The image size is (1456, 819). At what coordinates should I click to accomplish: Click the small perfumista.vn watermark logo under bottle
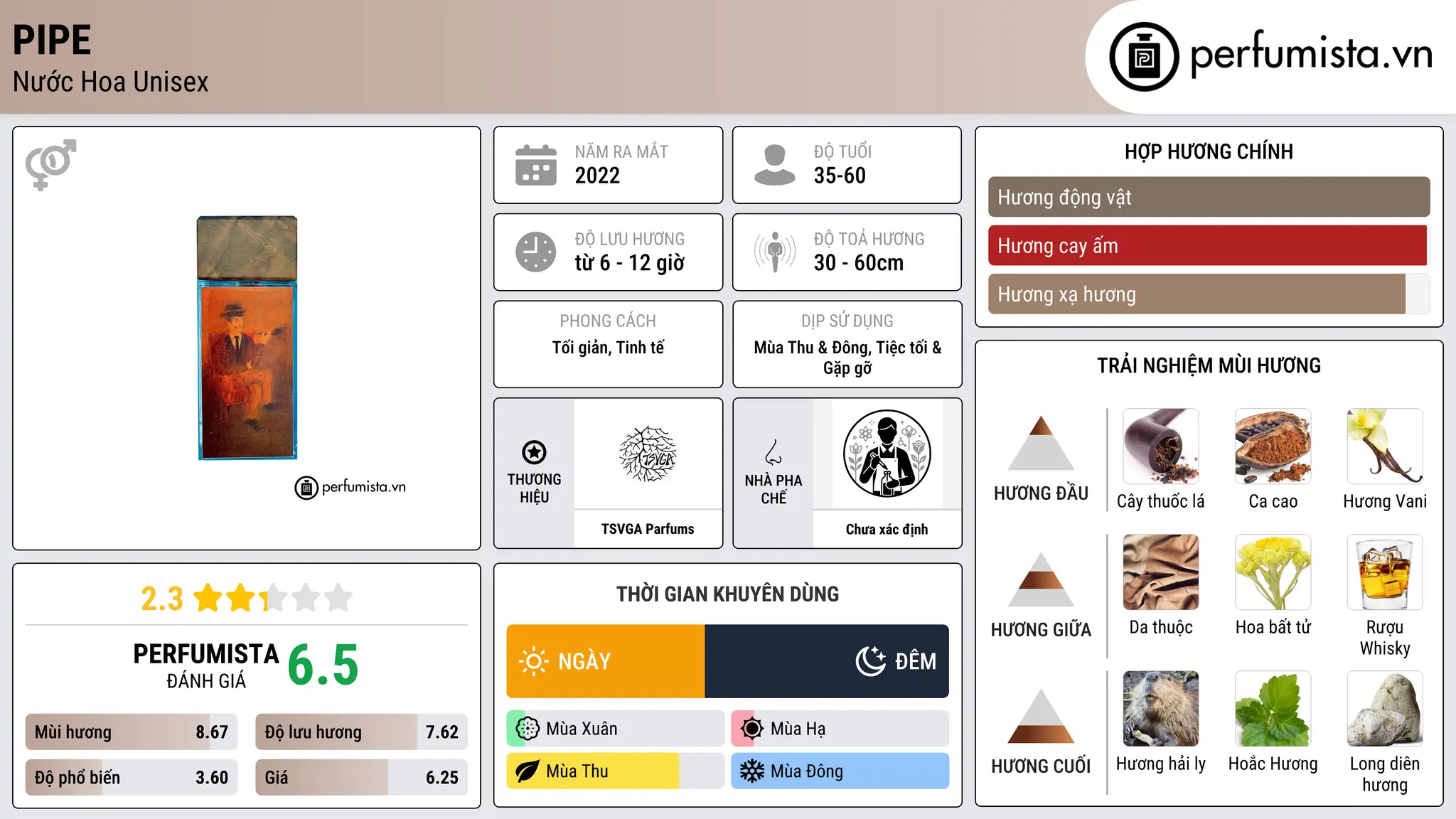point(350,488)
